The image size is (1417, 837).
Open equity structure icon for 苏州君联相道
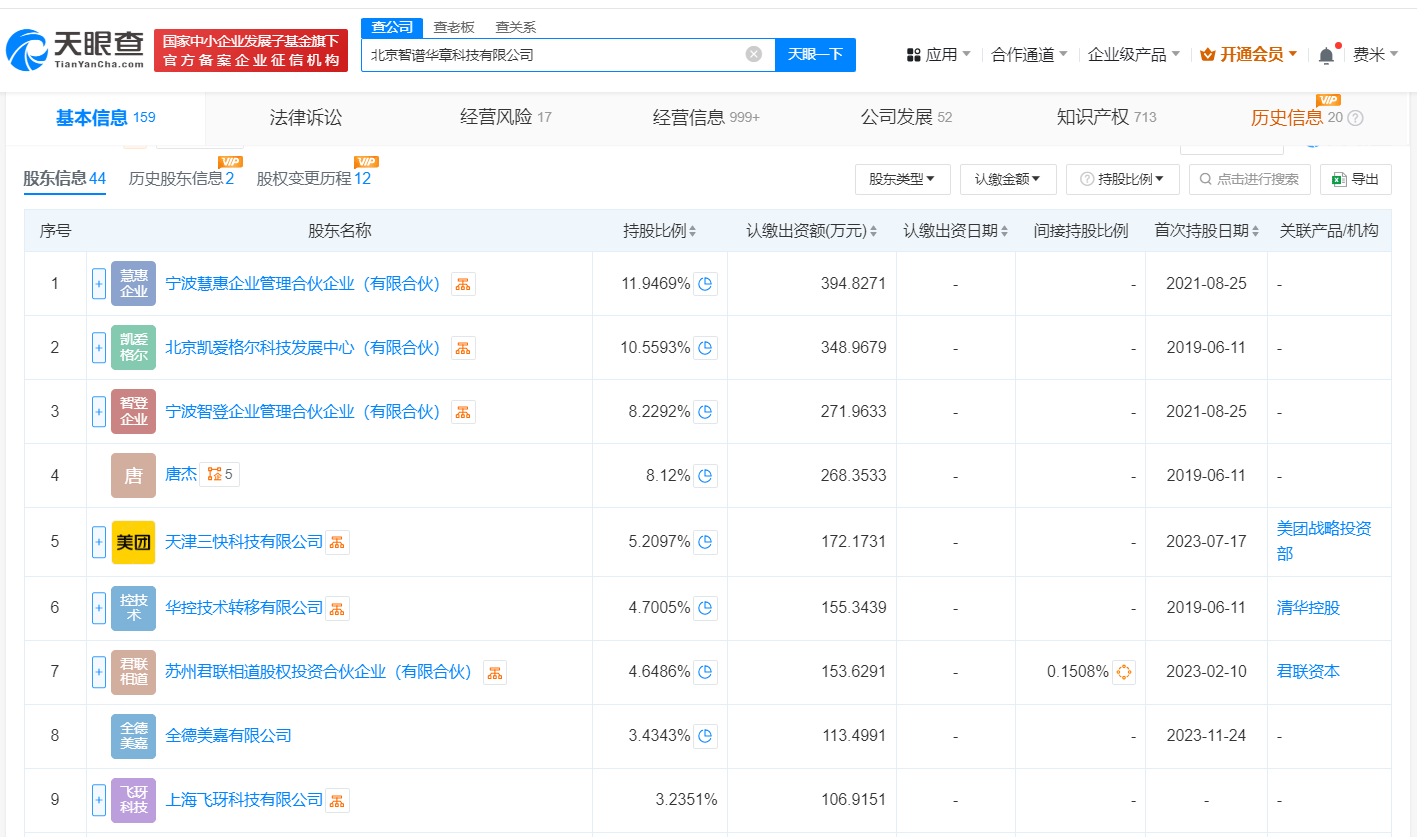495,672
